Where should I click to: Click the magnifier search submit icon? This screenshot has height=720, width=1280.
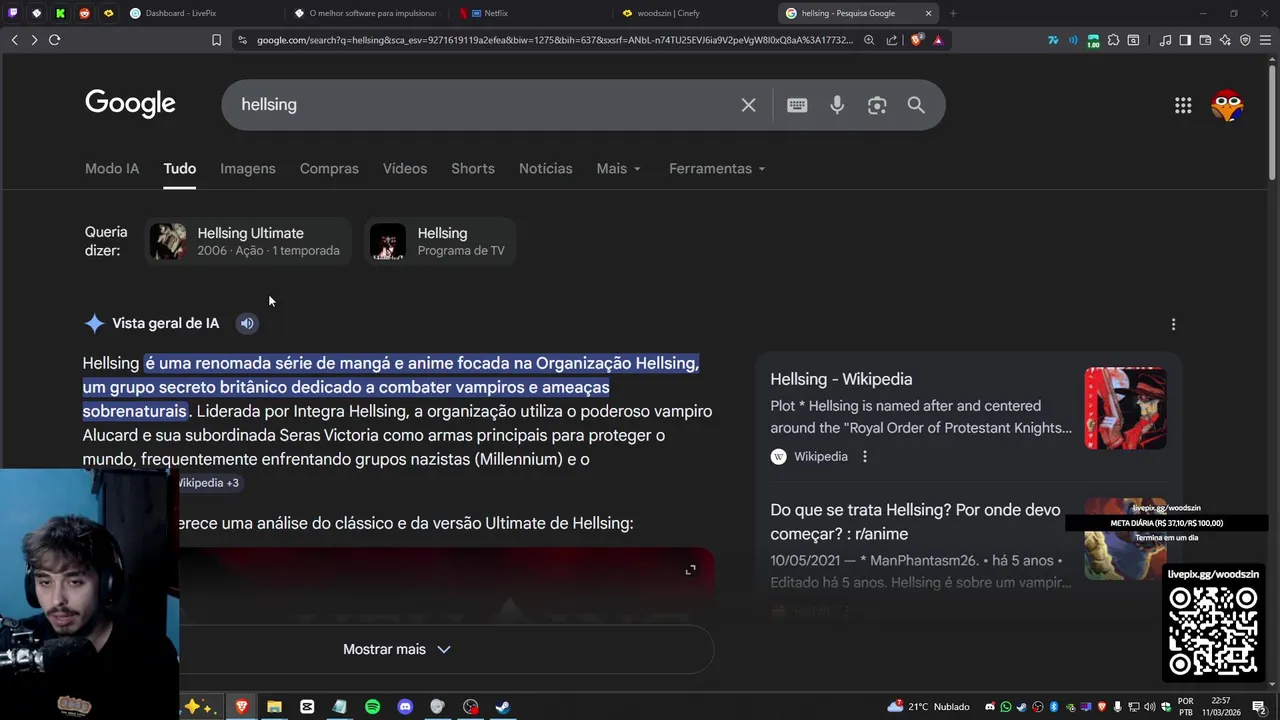coord(916,105)
